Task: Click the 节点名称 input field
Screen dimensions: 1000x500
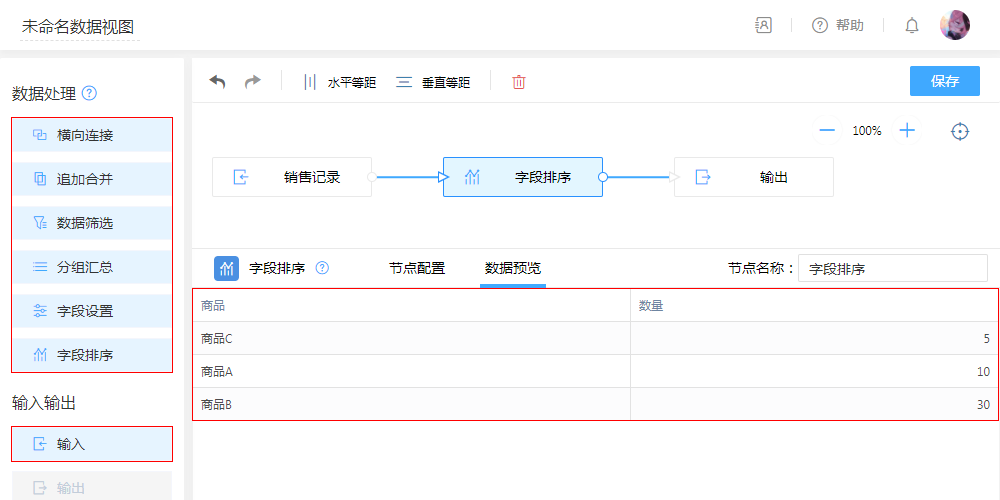Action: click(892, 268)
